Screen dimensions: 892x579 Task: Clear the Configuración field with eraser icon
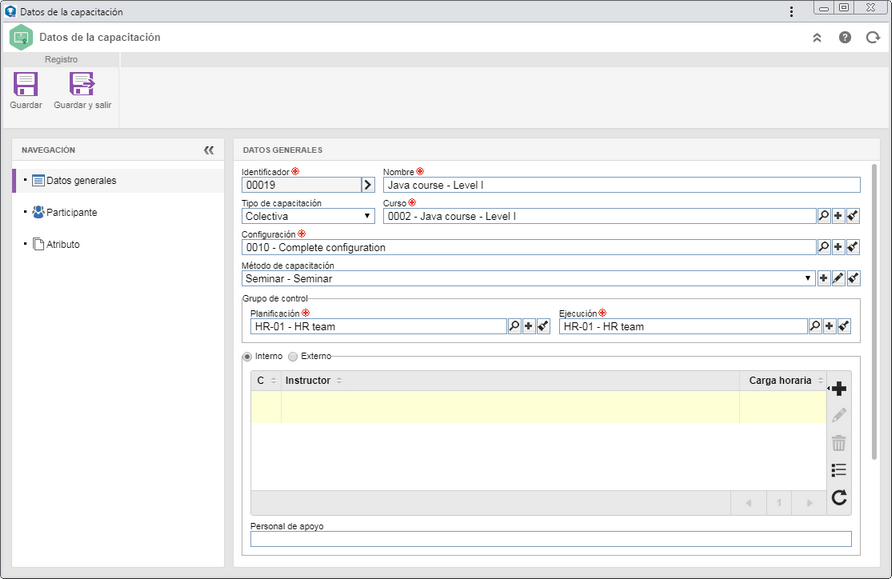click(x=853, y=247)
